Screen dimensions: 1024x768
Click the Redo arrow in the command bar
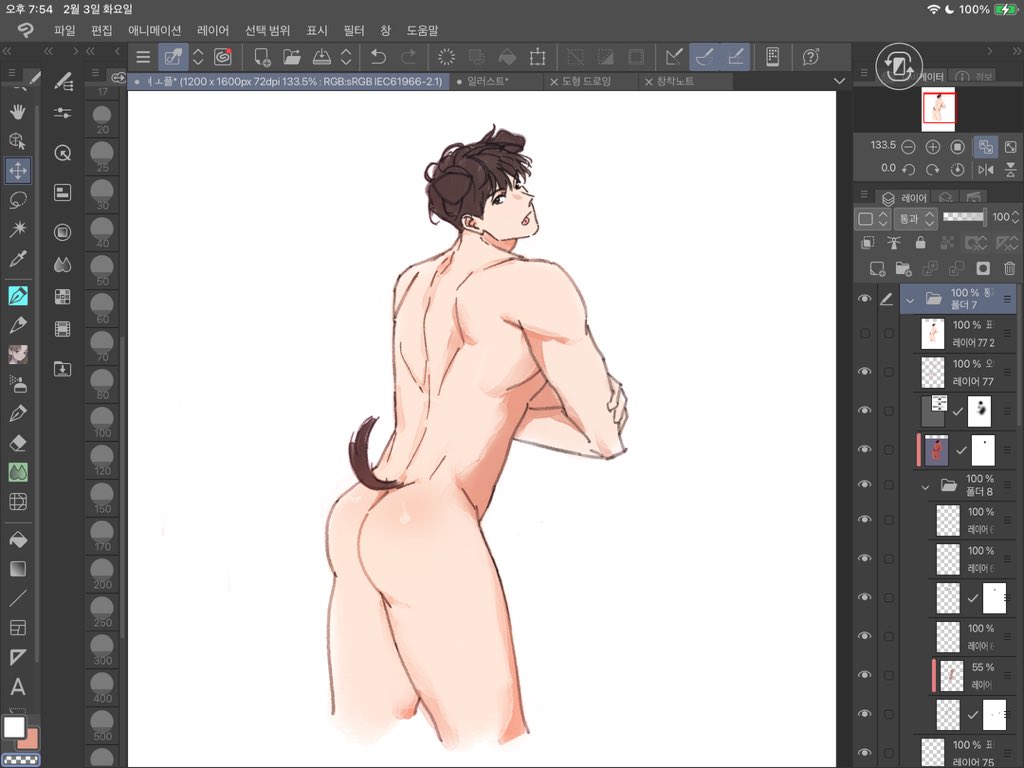pos(408,57)
